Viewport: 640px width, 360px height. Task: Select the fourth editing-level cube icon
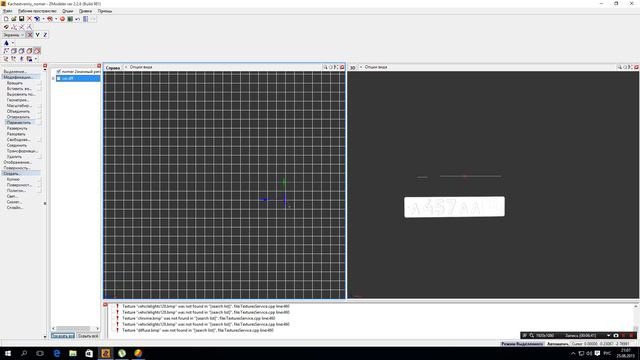click(29, 51)
